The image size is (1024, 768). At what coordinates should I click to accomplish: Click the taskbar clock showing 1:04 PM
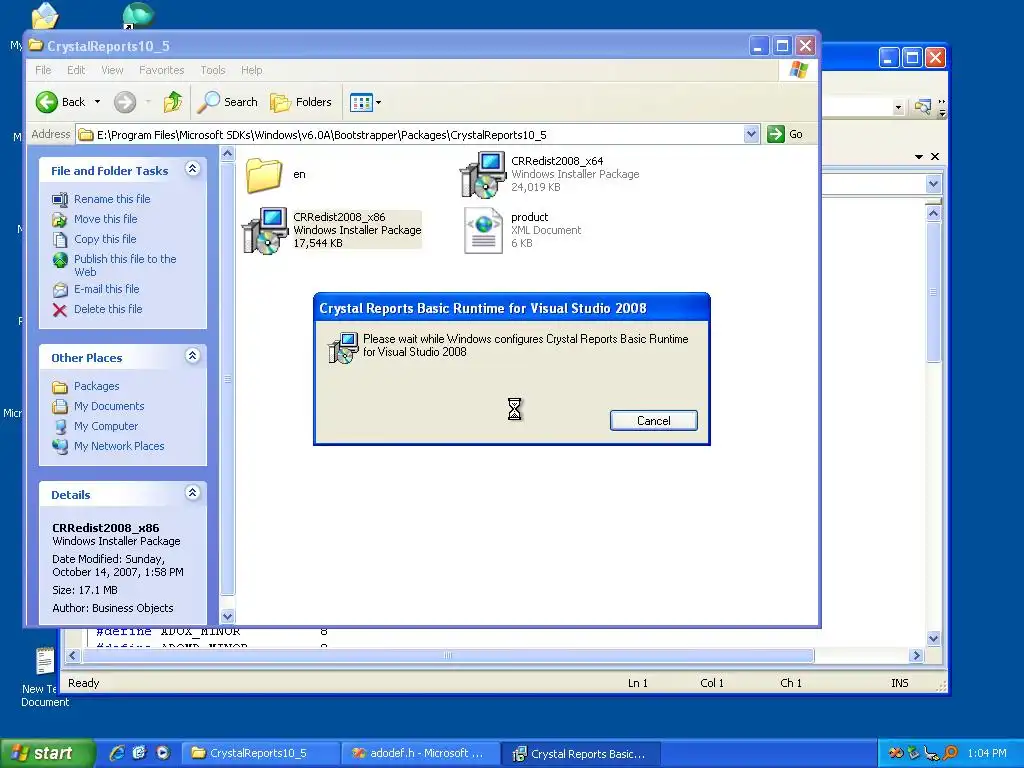pos(987,754)
